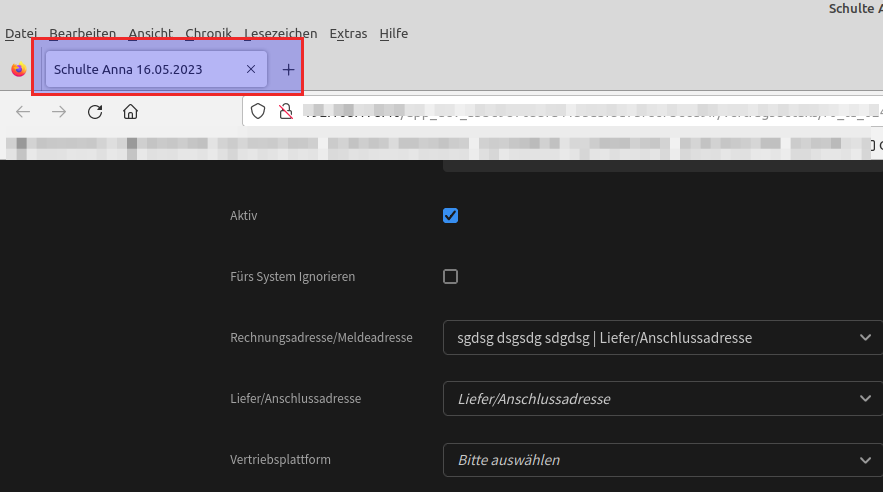Uncheck the Aktiv checkbox
Viewport: 883px width, 492px height.
click(450, 216)
